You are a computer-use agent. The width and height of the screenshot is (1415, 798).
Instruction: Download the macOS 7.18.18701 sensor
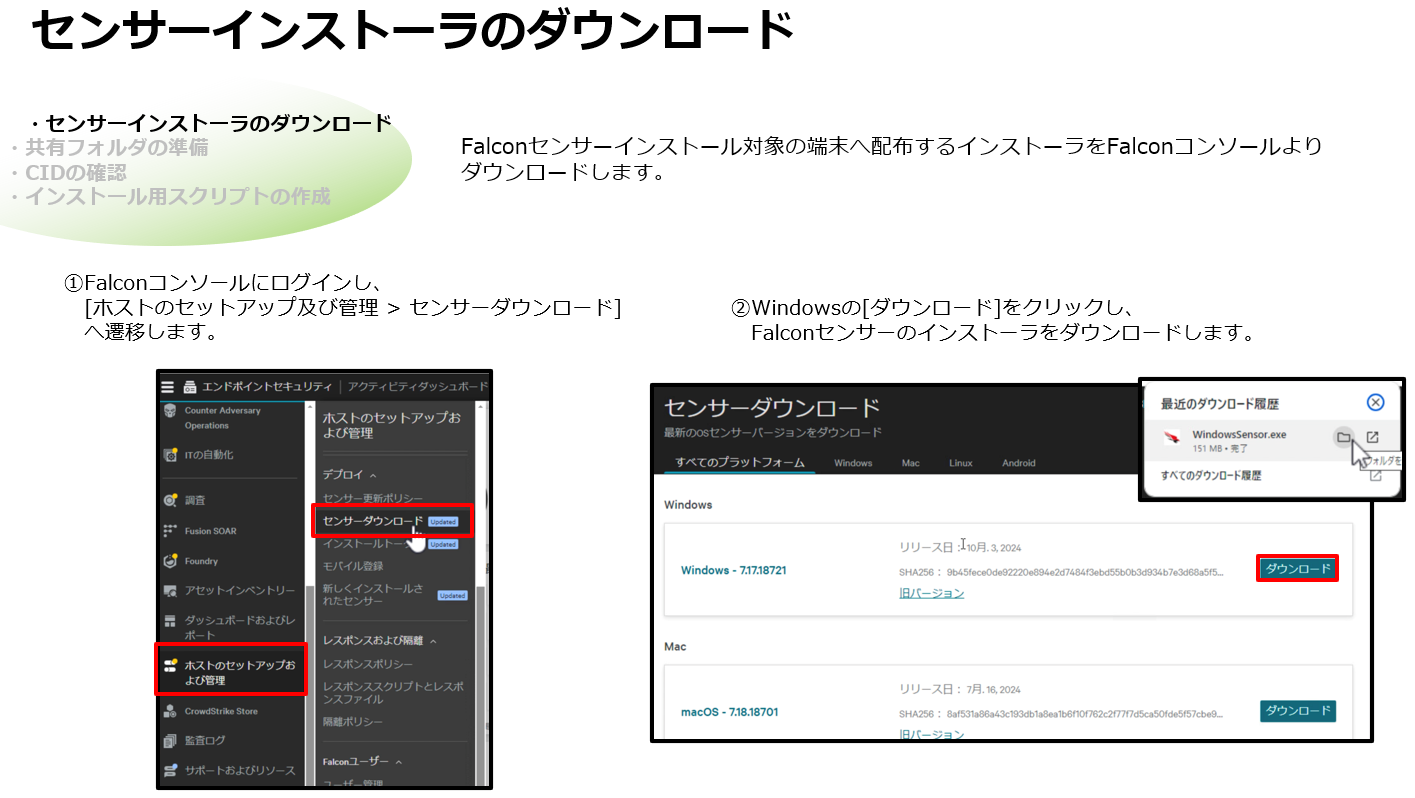[1297, 711]
